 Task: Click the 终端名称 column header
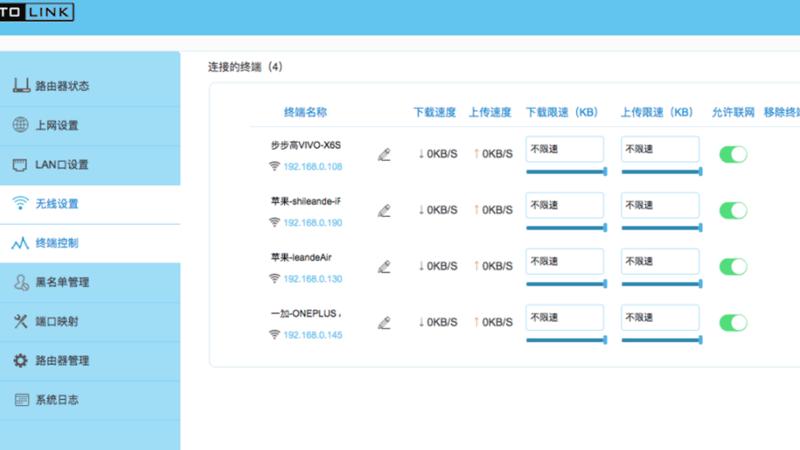point(305,112)
